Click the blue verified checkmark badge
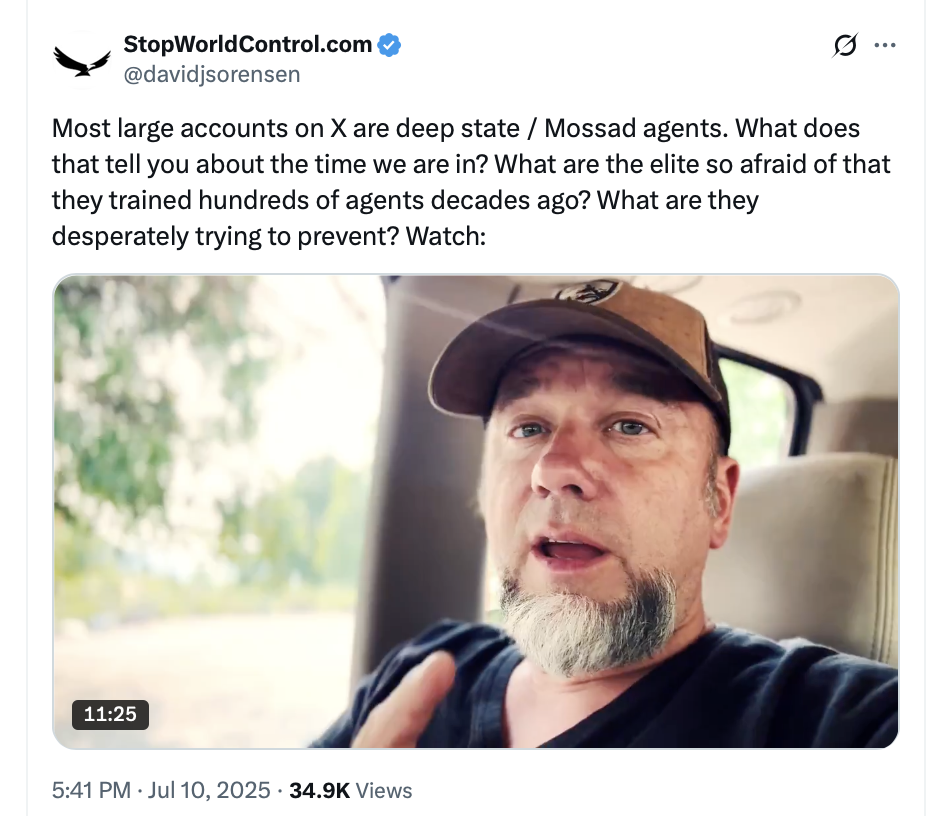The image size is (932, 816). click(x=390, y=45)
